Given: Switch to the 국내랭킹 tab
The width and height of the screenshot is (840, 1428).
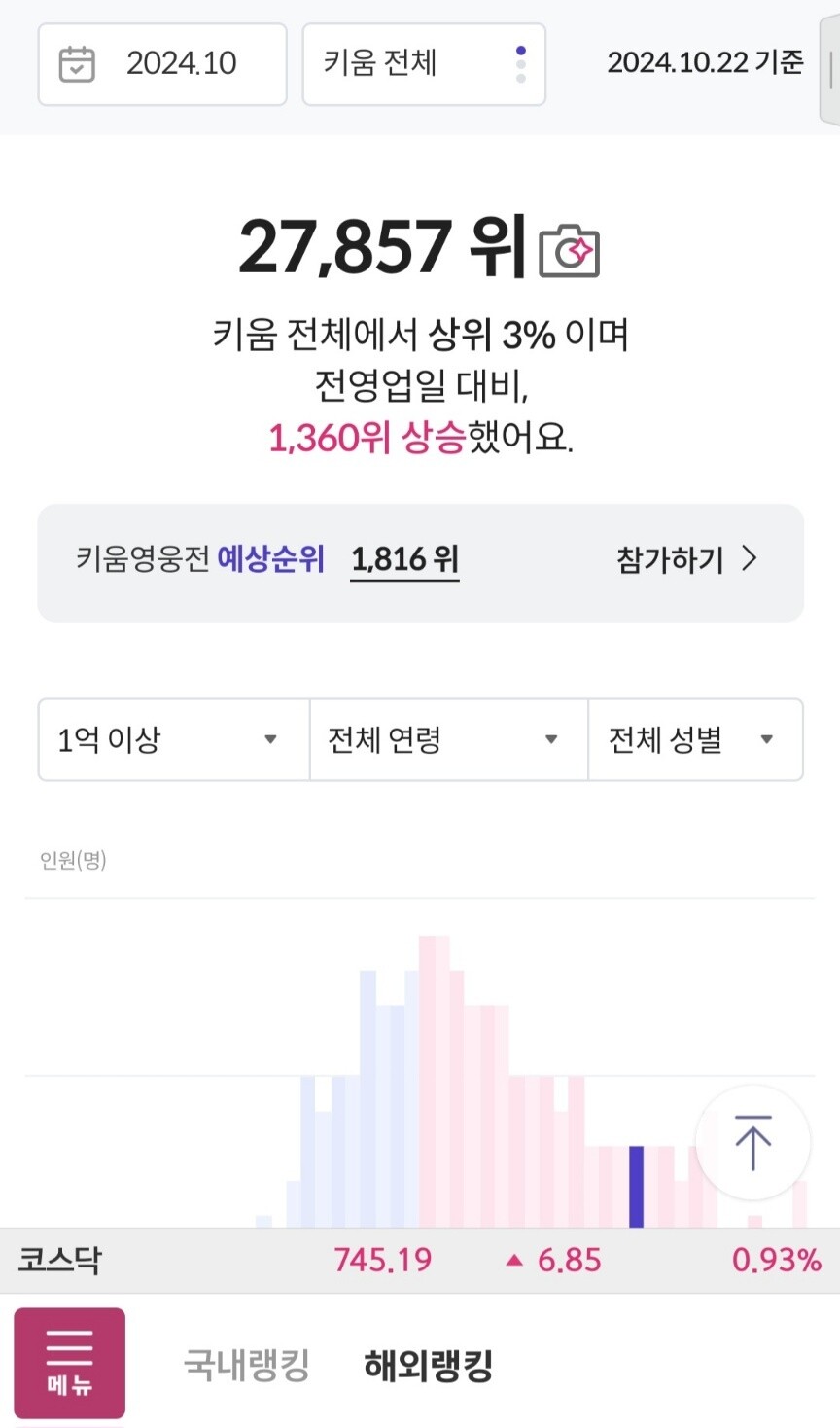Looking at the screenshot, I should pos(247,1365).
